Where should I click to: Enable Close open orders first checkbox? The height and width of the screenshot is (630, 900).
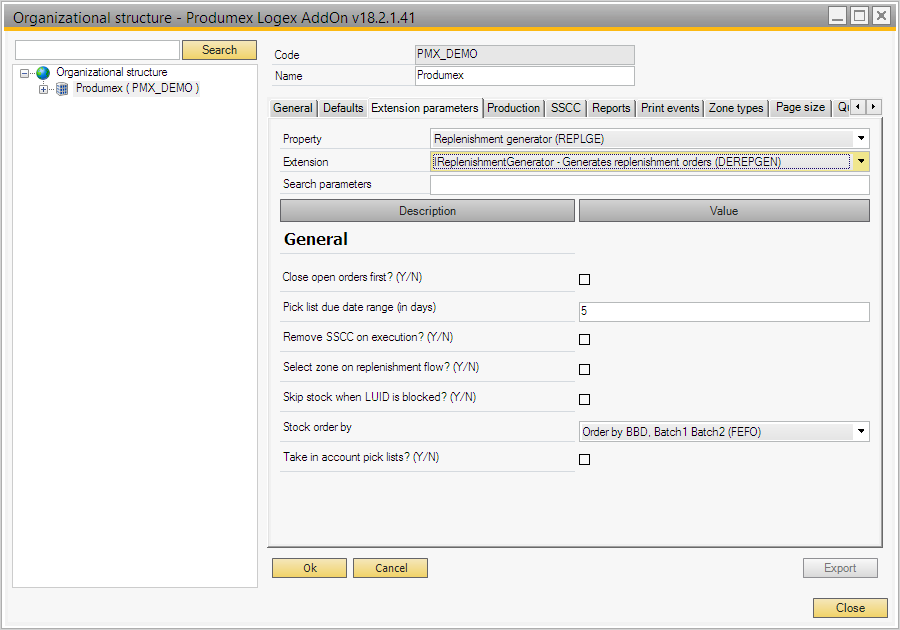tap(585, 280)
